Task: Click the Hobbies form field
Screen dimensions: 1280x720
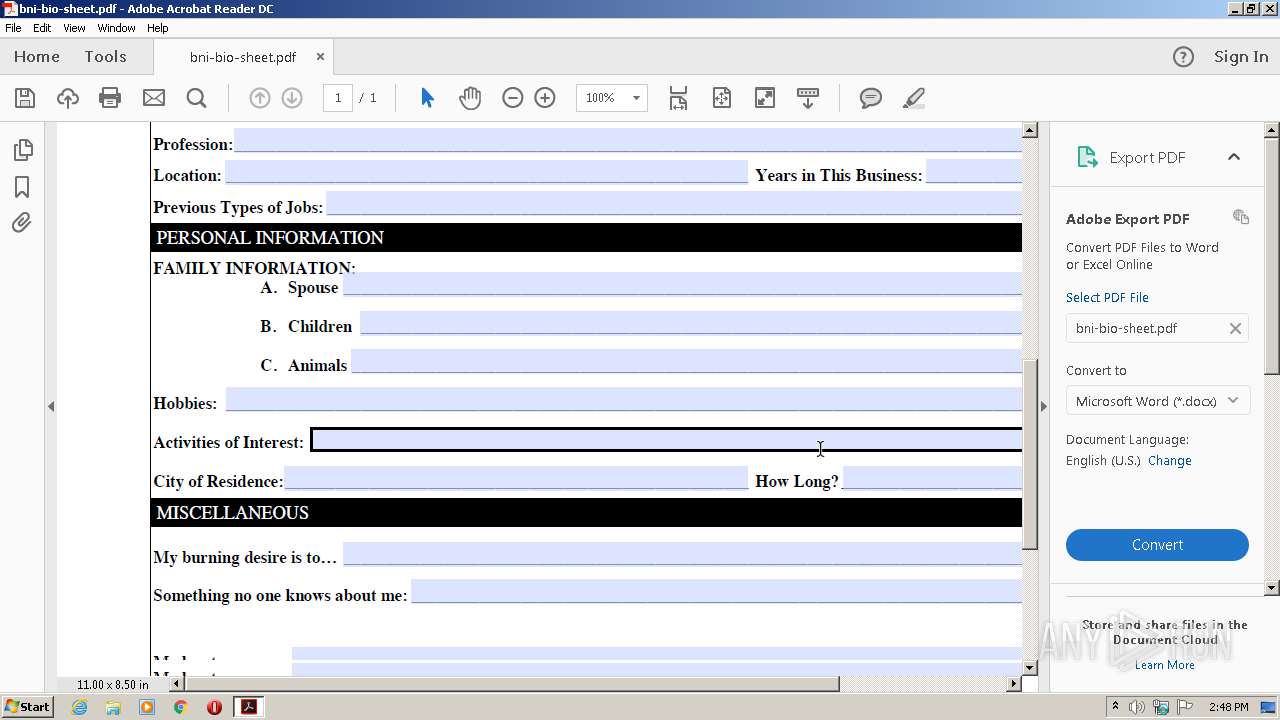Action: (624, 400)
